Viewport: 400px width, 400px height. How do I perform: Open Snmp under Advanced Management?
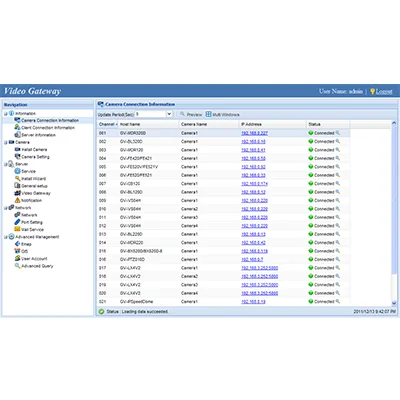click(26, 244)
